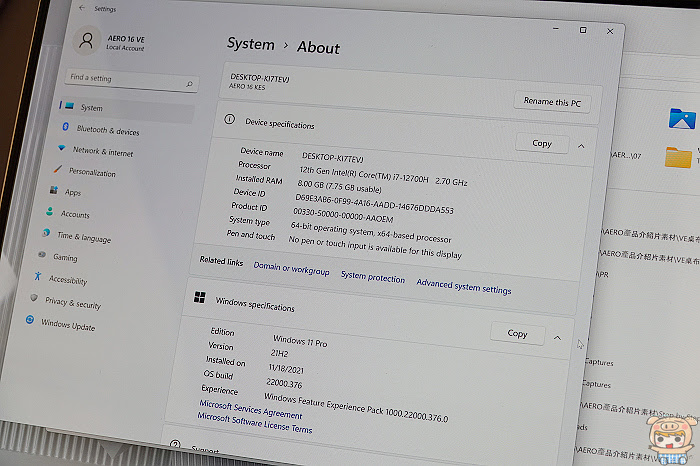The width and height of the screenshot is (700, 466).
Task: Select the System monitor icon in sidebar
Action: pos(69,106)
